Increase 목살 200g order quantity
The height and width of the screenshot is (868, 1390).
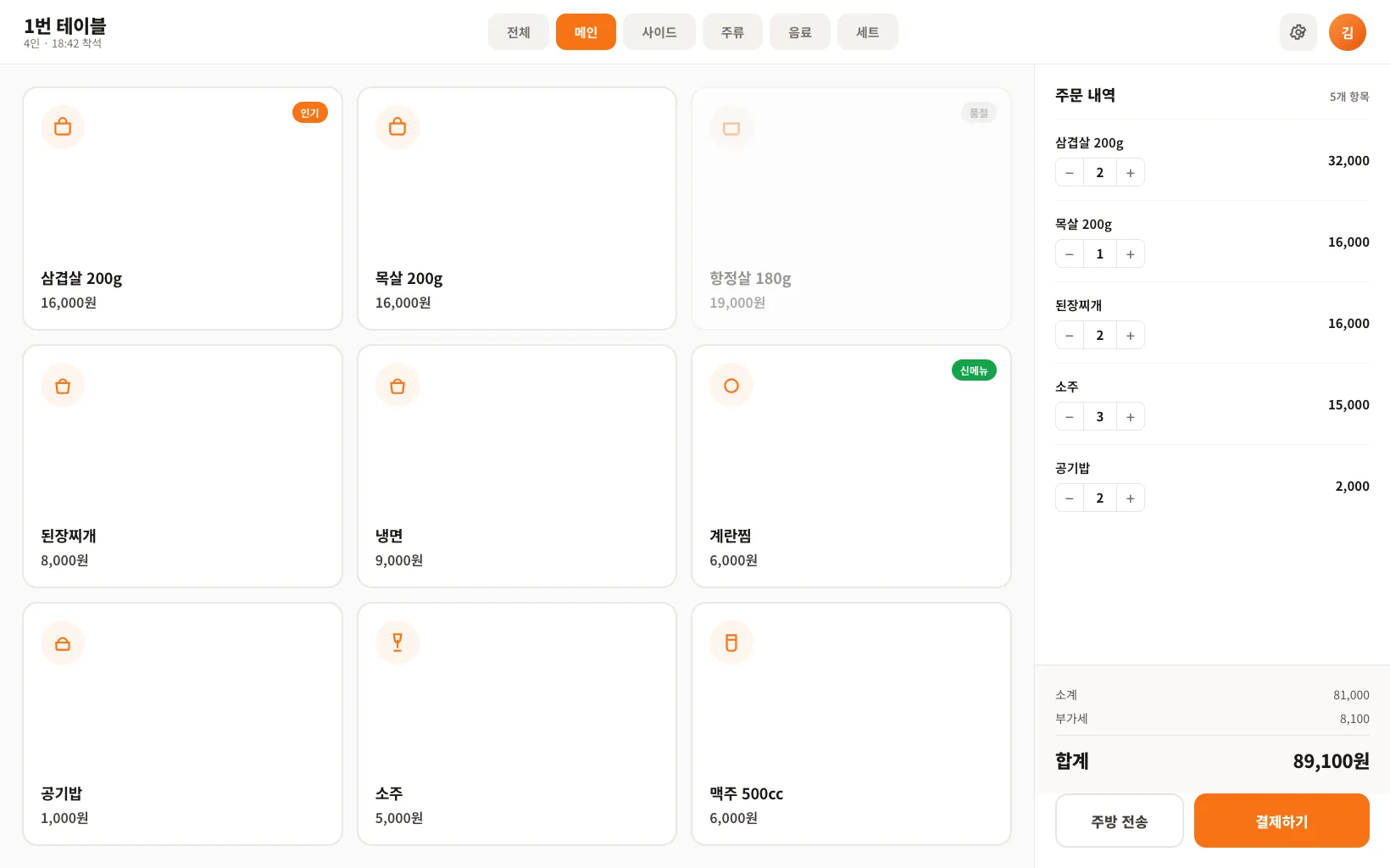[1131, 254]
